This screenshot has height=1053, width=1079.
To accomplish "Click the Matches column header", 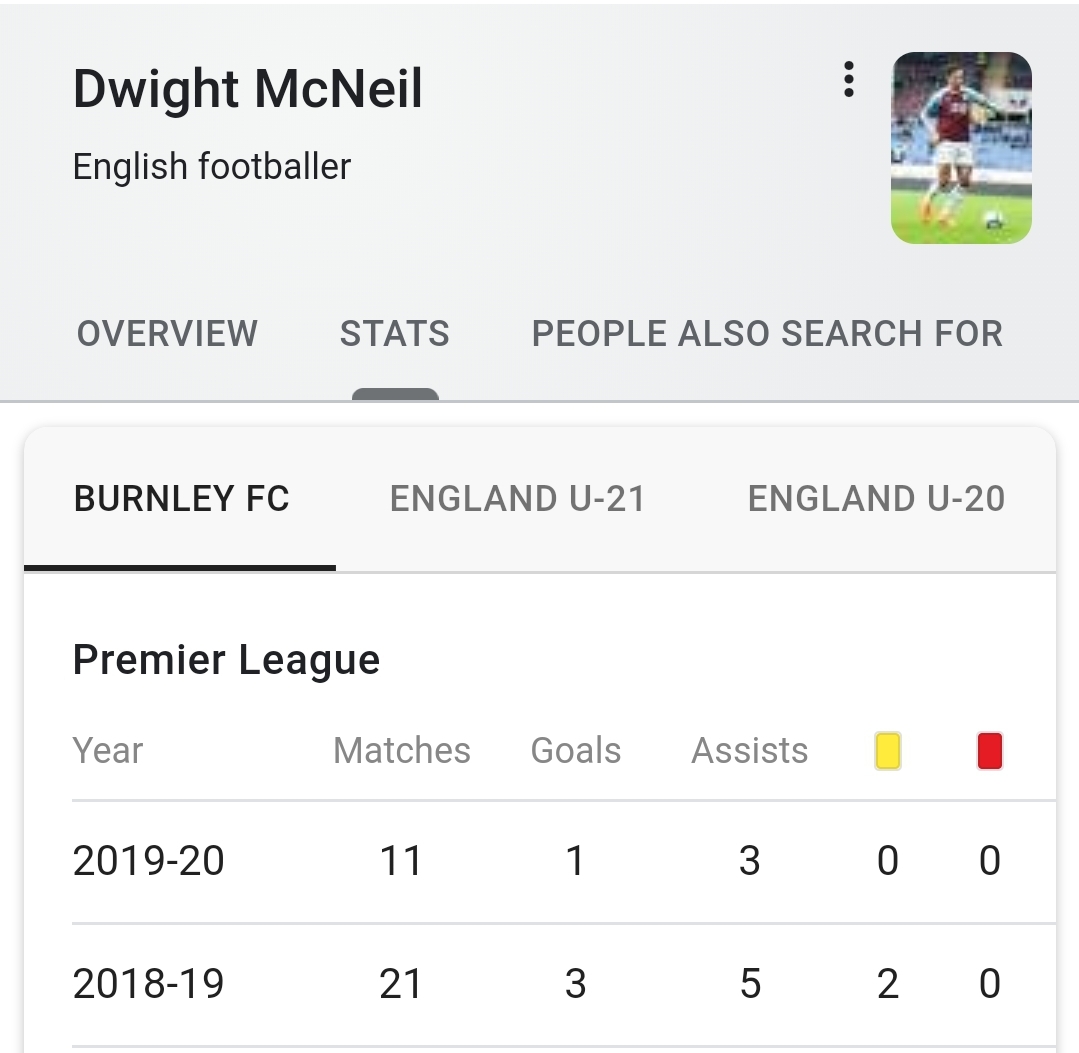I will click(x=401, y=750).
